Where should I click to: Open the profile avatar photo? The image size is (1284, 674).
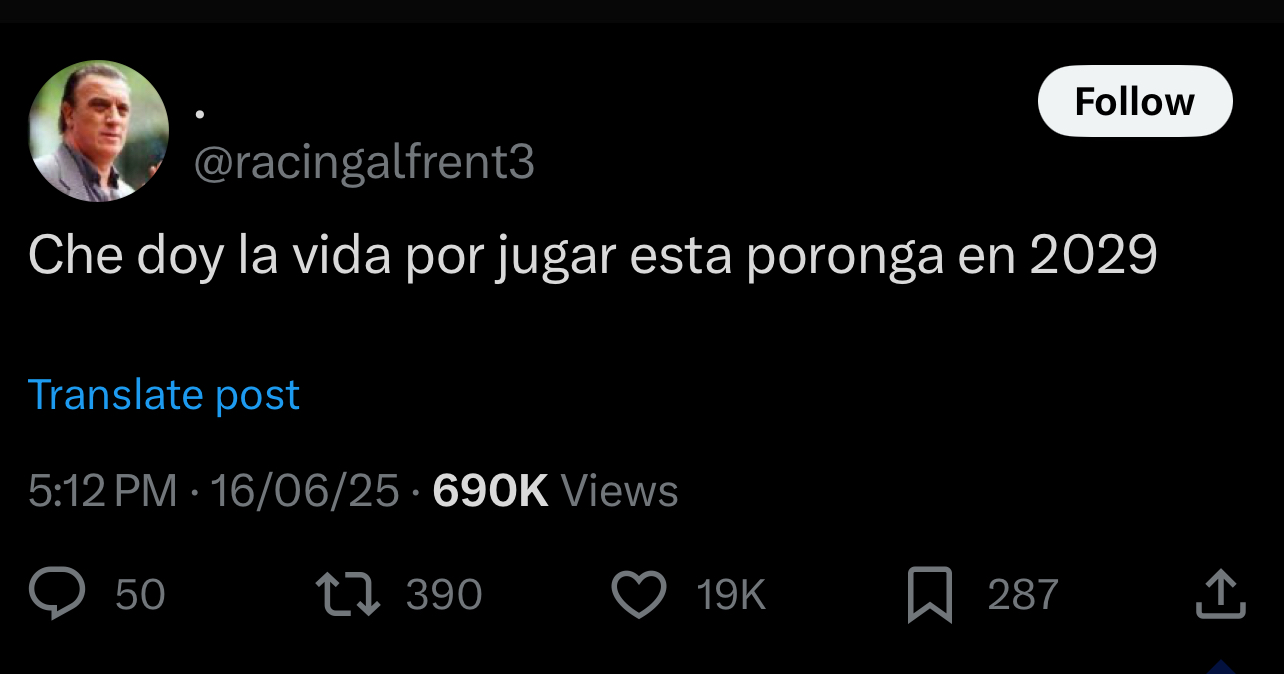pos(98,131)
